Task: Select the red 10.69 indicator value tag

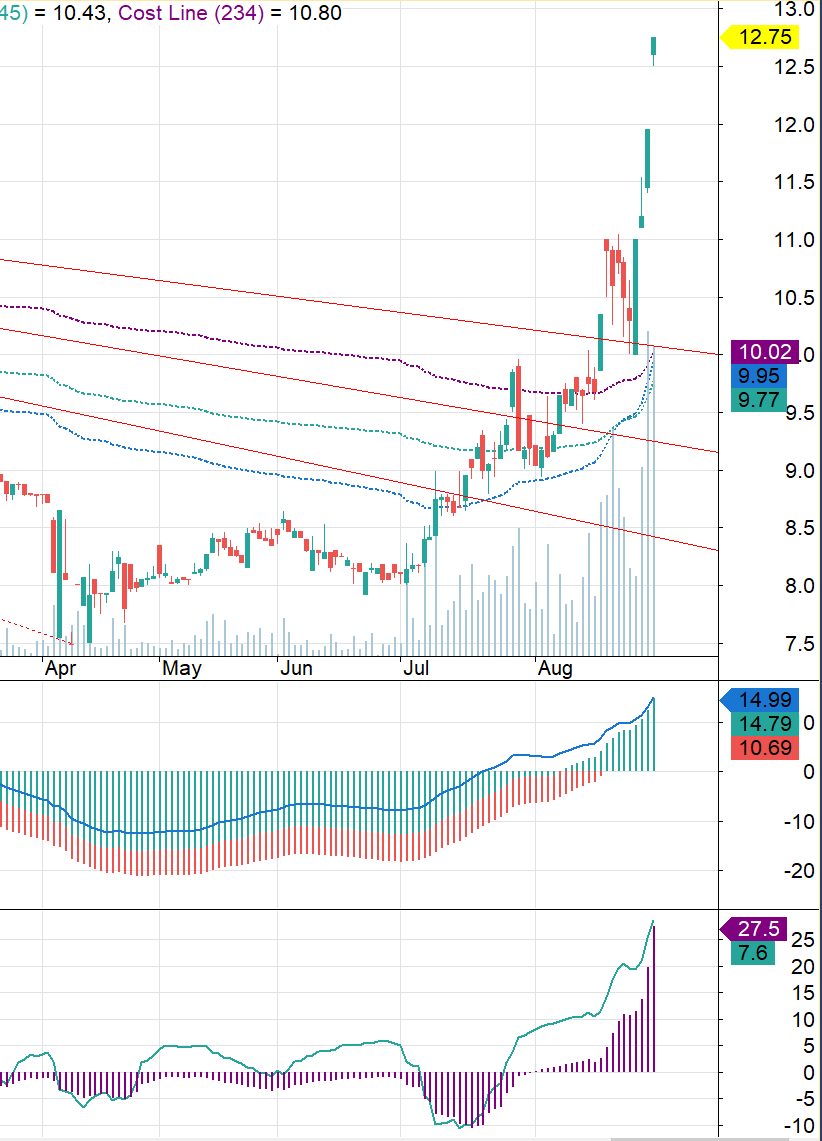Action: [765, 748]
